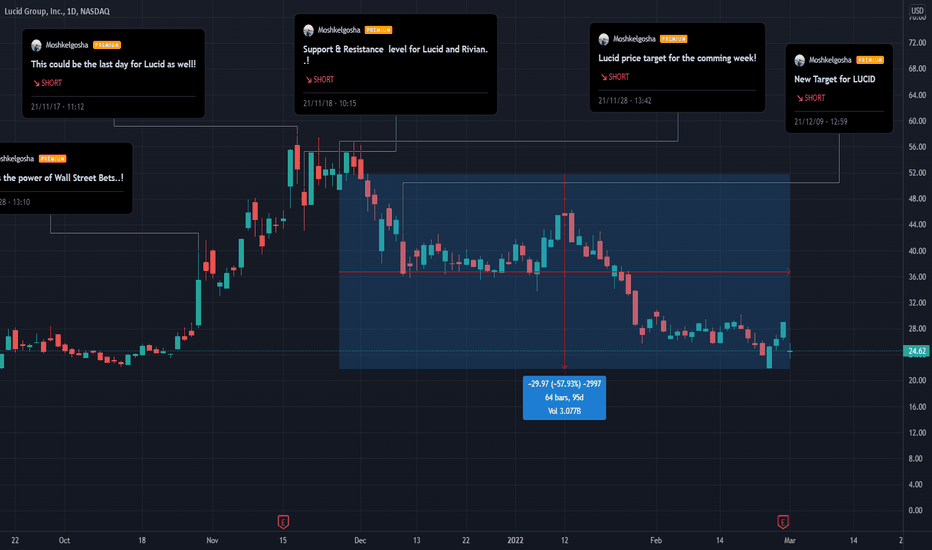Click the "Oct" label on the time axis
932x550 pixels.
click(64, 540)
